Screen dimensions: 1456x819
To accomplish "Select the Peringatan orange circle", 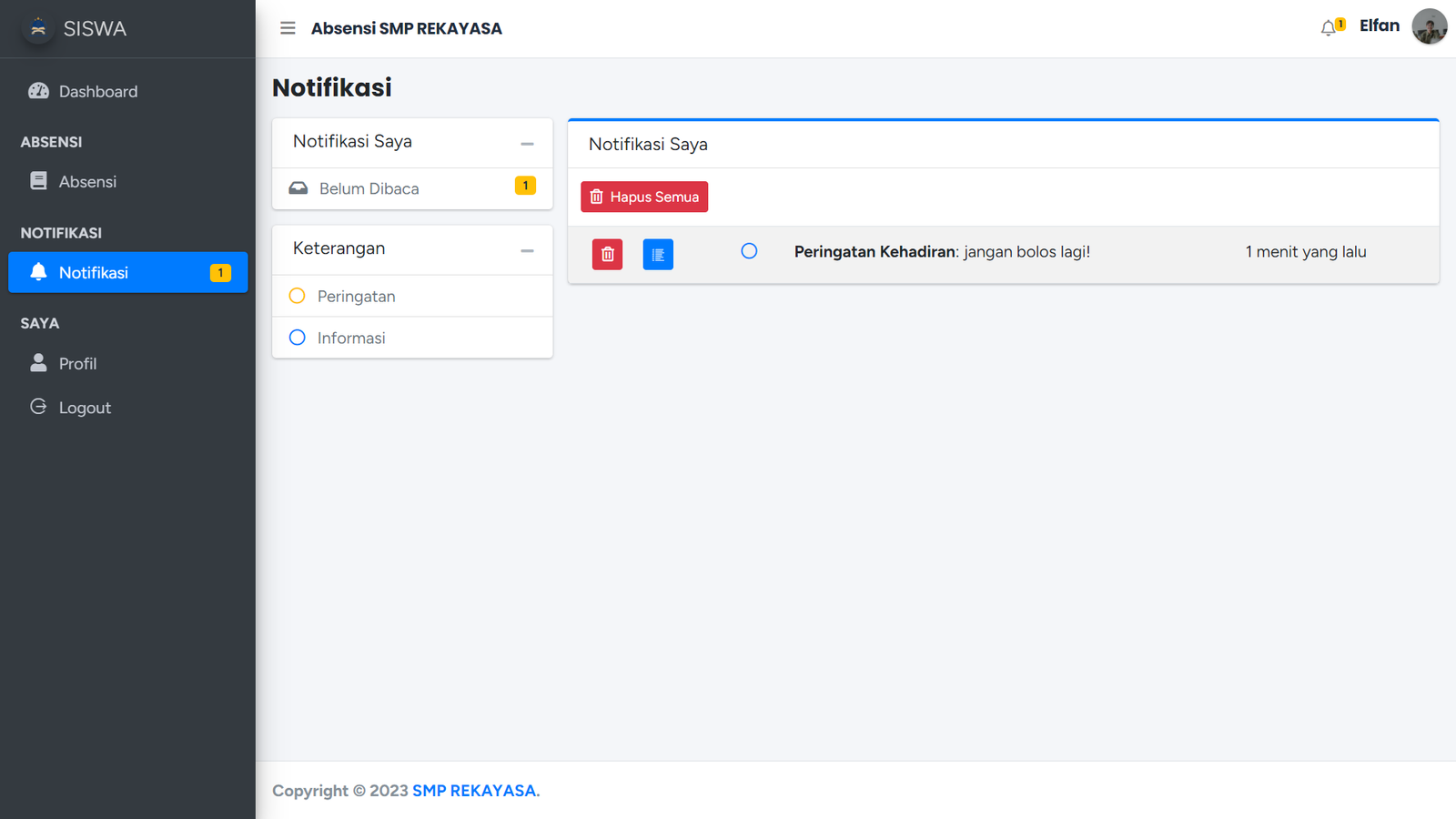I will pos(297,296).
